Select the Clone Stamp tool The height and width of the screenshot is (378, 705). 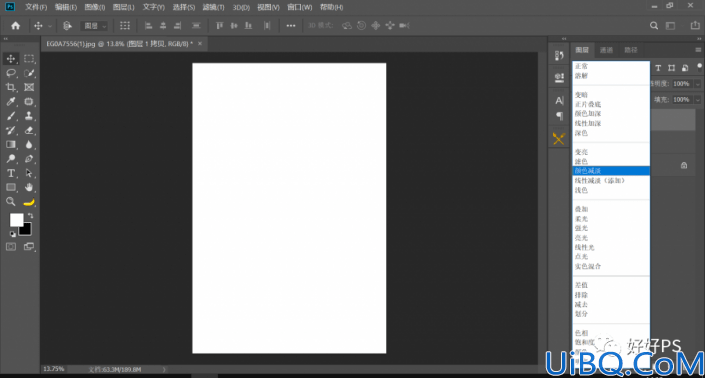[x=29, y=116]
